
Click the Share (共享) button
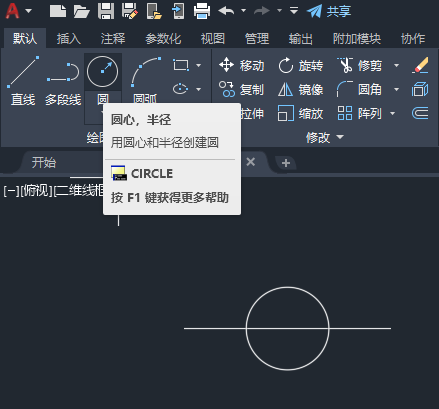click(x=329, y=11)
